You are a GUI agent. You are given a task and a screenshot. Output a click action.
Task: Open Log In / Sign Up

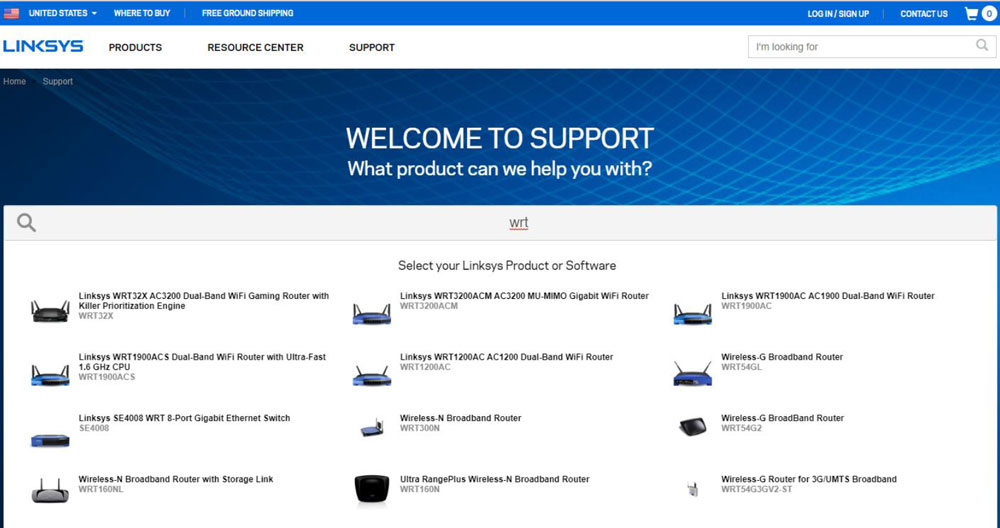point(838,13)
